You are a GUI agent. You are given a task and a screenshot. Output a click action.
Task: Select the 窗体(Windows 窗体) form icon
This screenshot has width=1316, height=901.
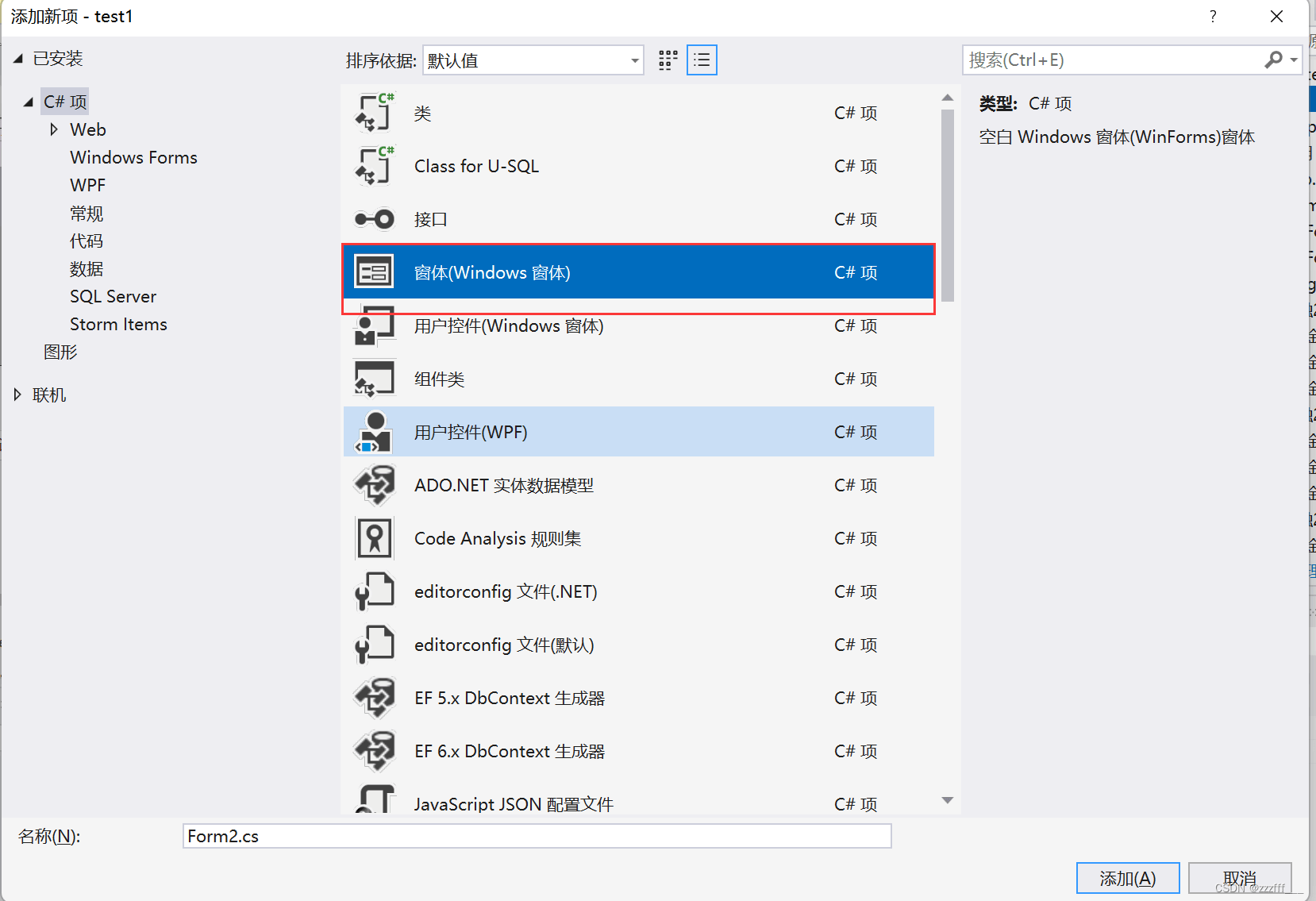pos(374,271)
